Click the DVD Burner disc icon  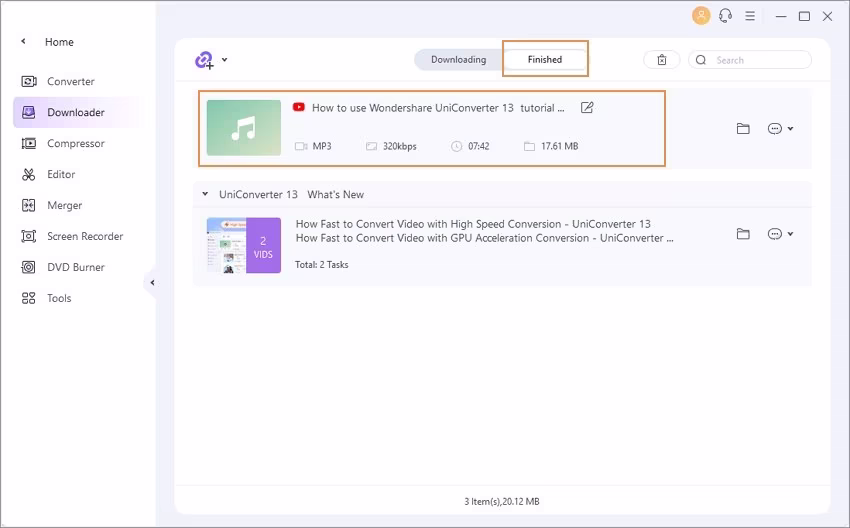pos(29,267)
